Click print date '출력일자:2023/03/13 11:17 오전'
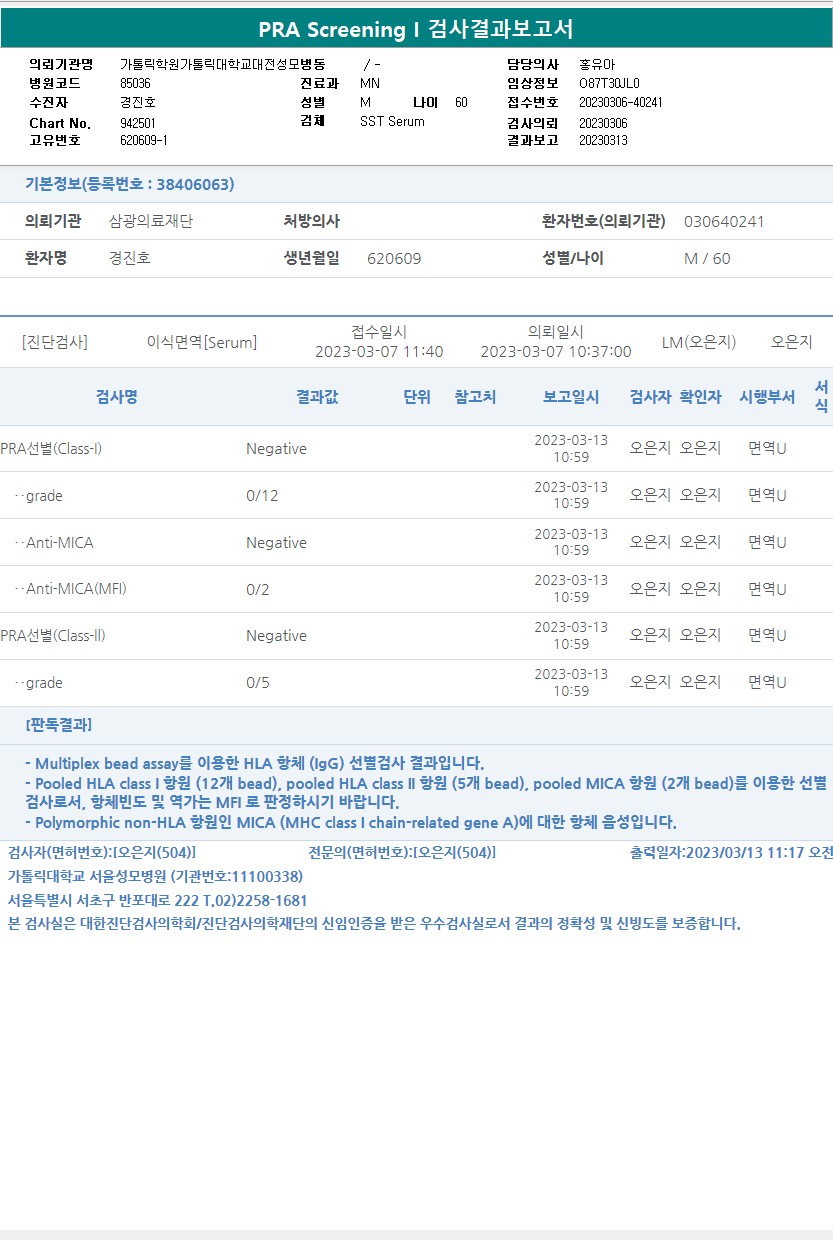833x1240 pixels. [731, 852]
